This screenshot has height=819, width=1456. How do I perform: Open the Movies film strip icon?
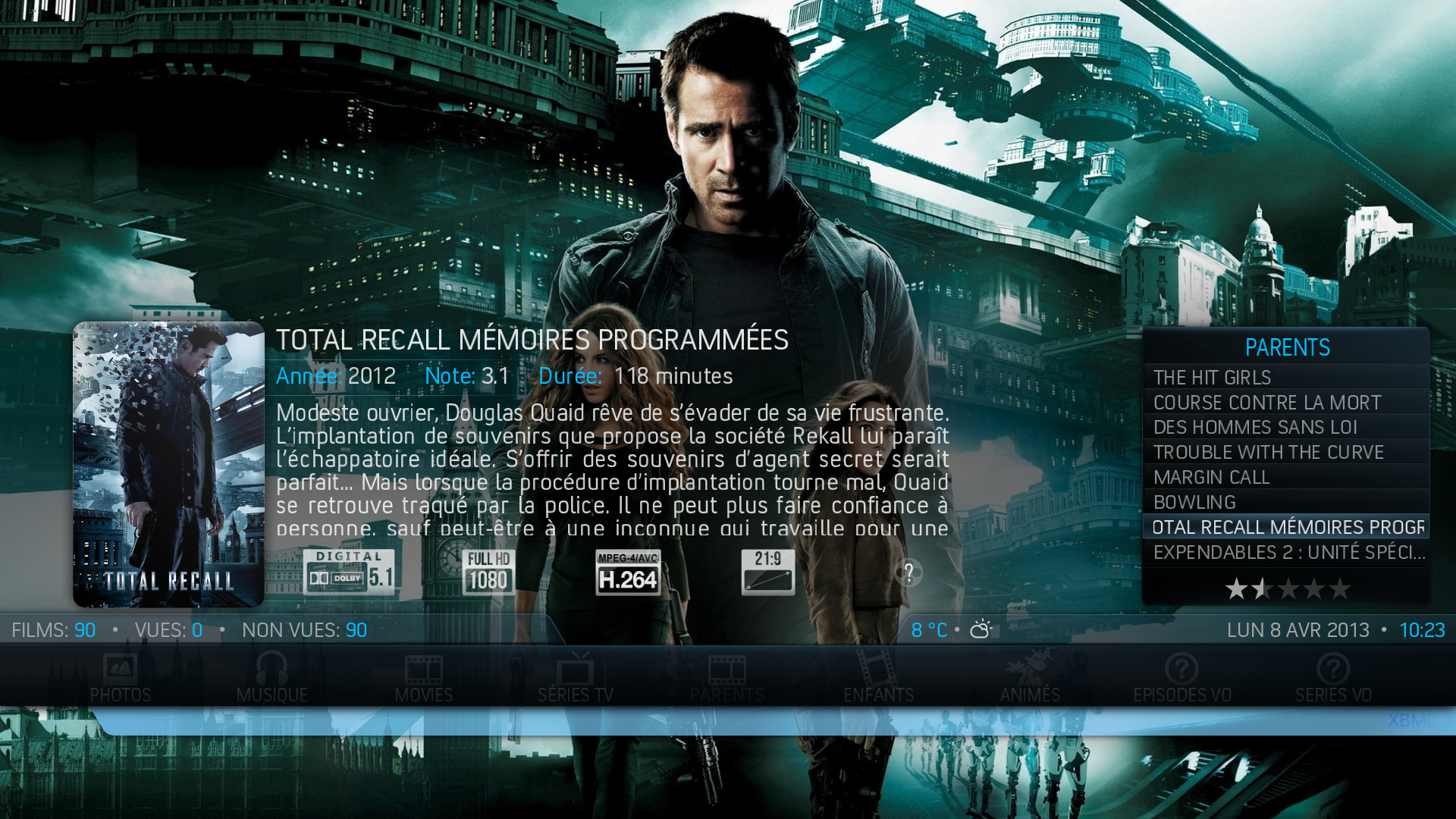pos(423,670)
